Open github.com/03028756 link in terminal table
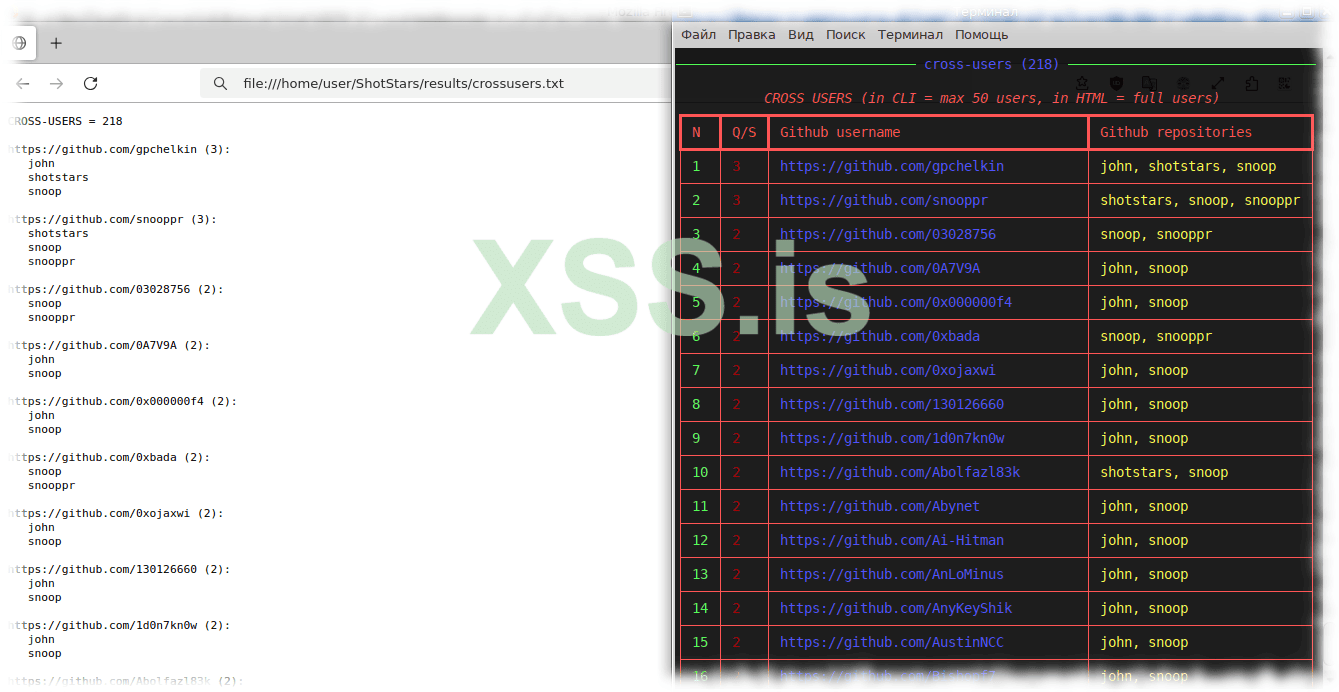Image resolution: width=1339 pixels, height=692 pixels. (x=888, y=234)
